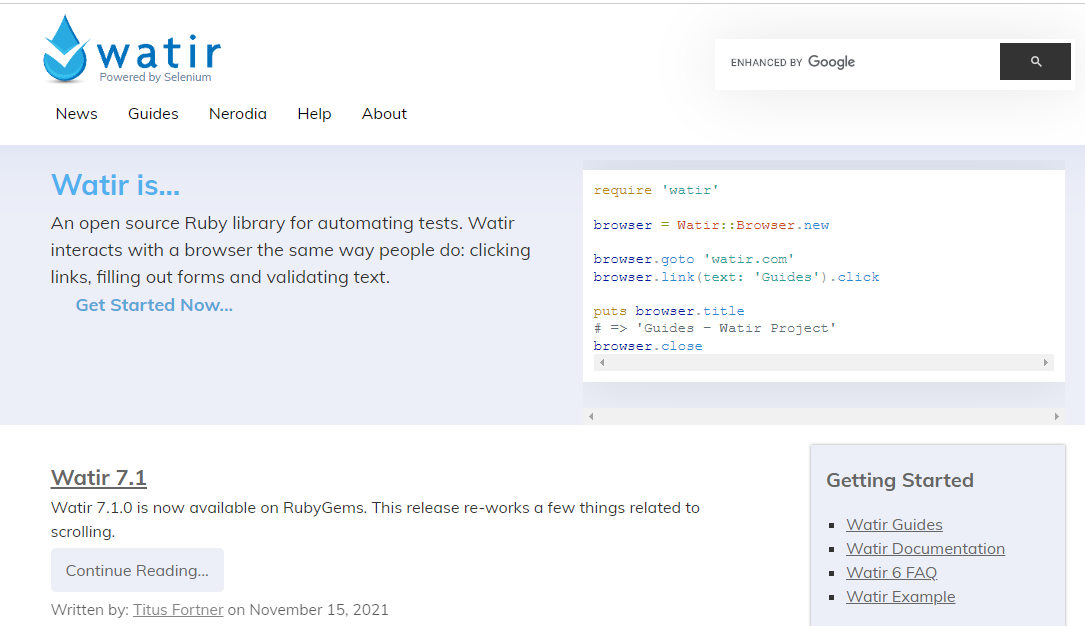
Task: Focus the Google search input field
Action: point(860,62)
